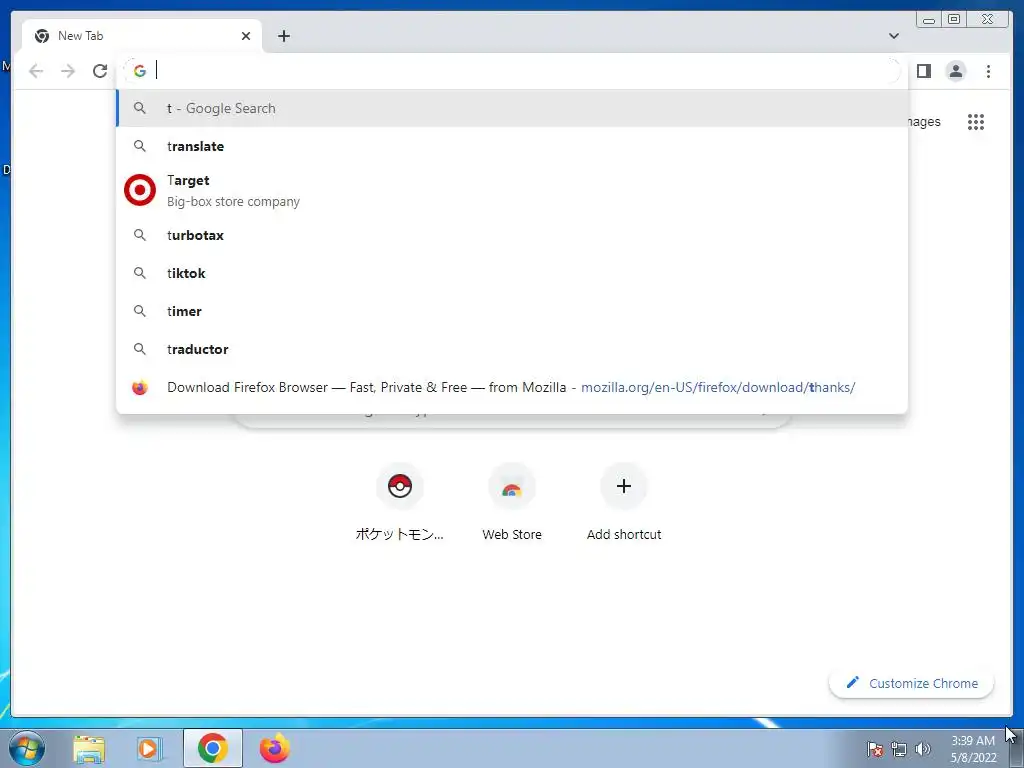
Task: Click the Add shortcut button
Action: coord(624,502)
